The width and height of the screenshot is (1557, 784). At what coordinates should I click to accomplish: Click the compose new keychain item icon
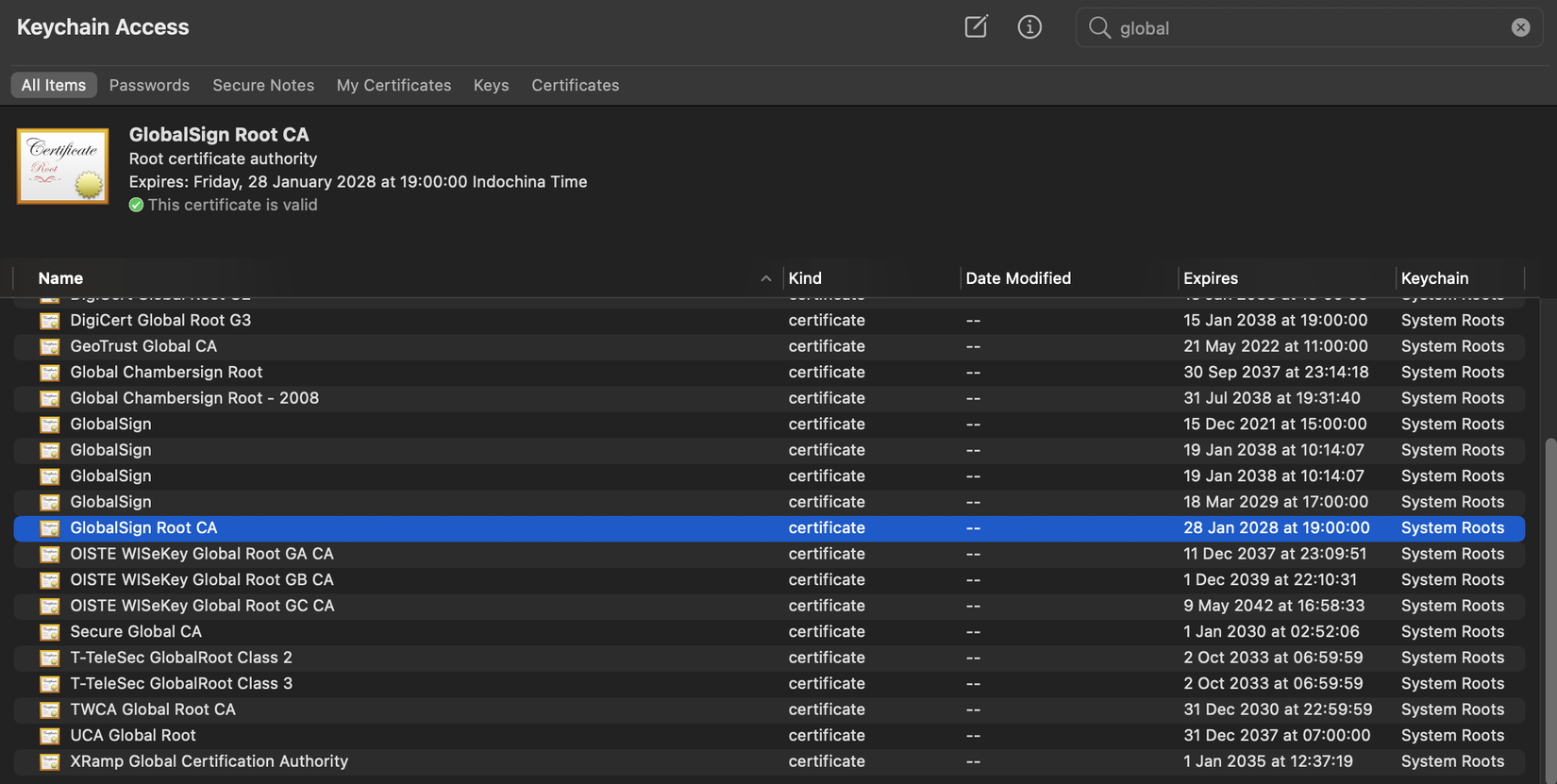point(976,26)
